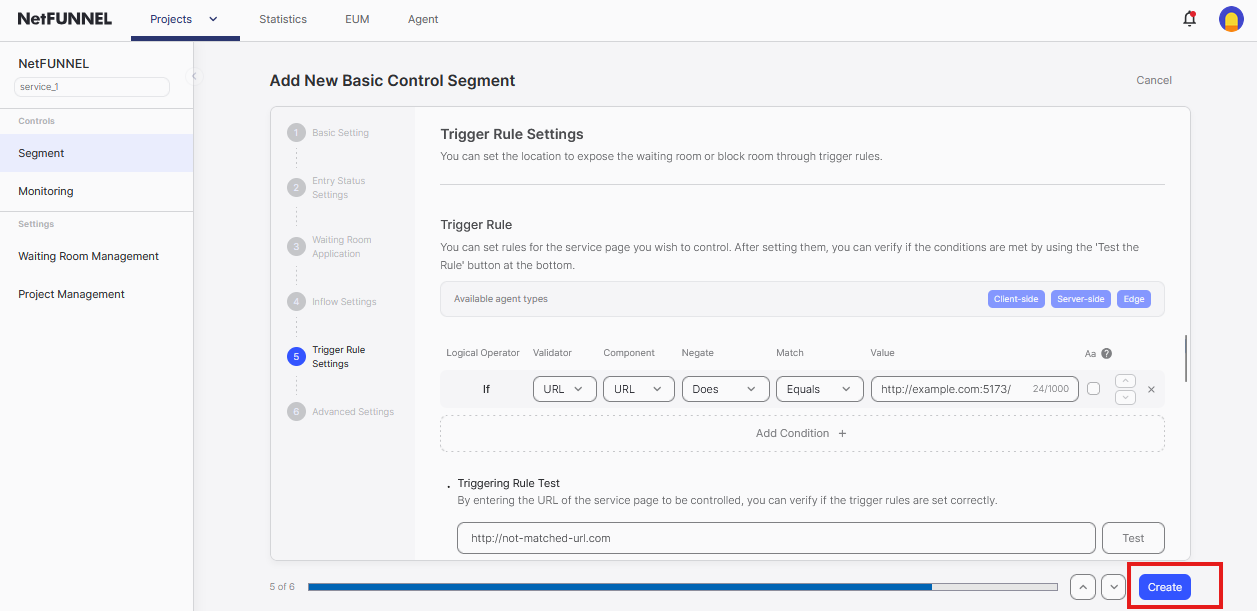
Task: Open the Does negate dropdown
Action: 725,389
